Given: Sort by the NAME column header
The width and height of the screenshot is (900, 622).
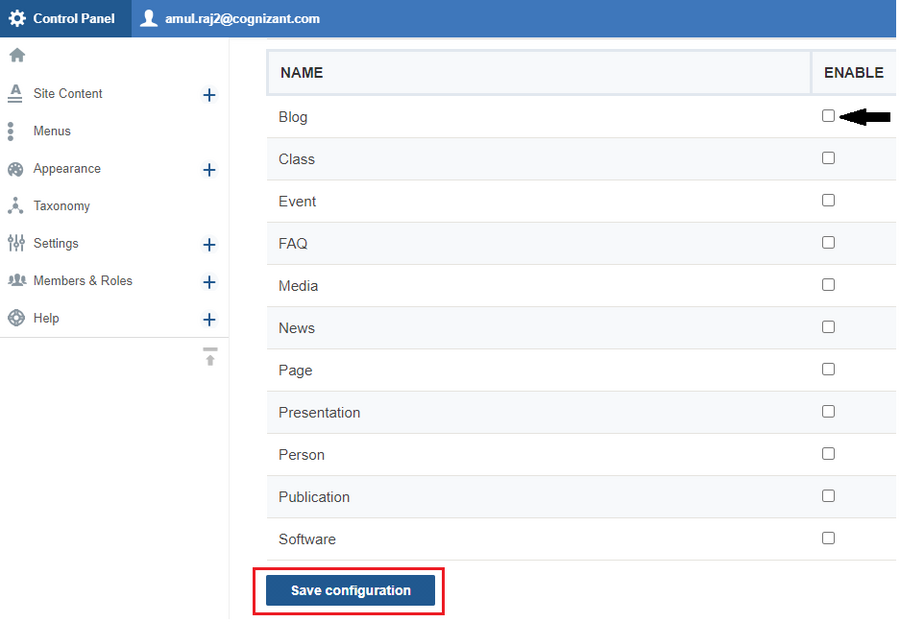Looking at the screenshot, I should (302, 73).
